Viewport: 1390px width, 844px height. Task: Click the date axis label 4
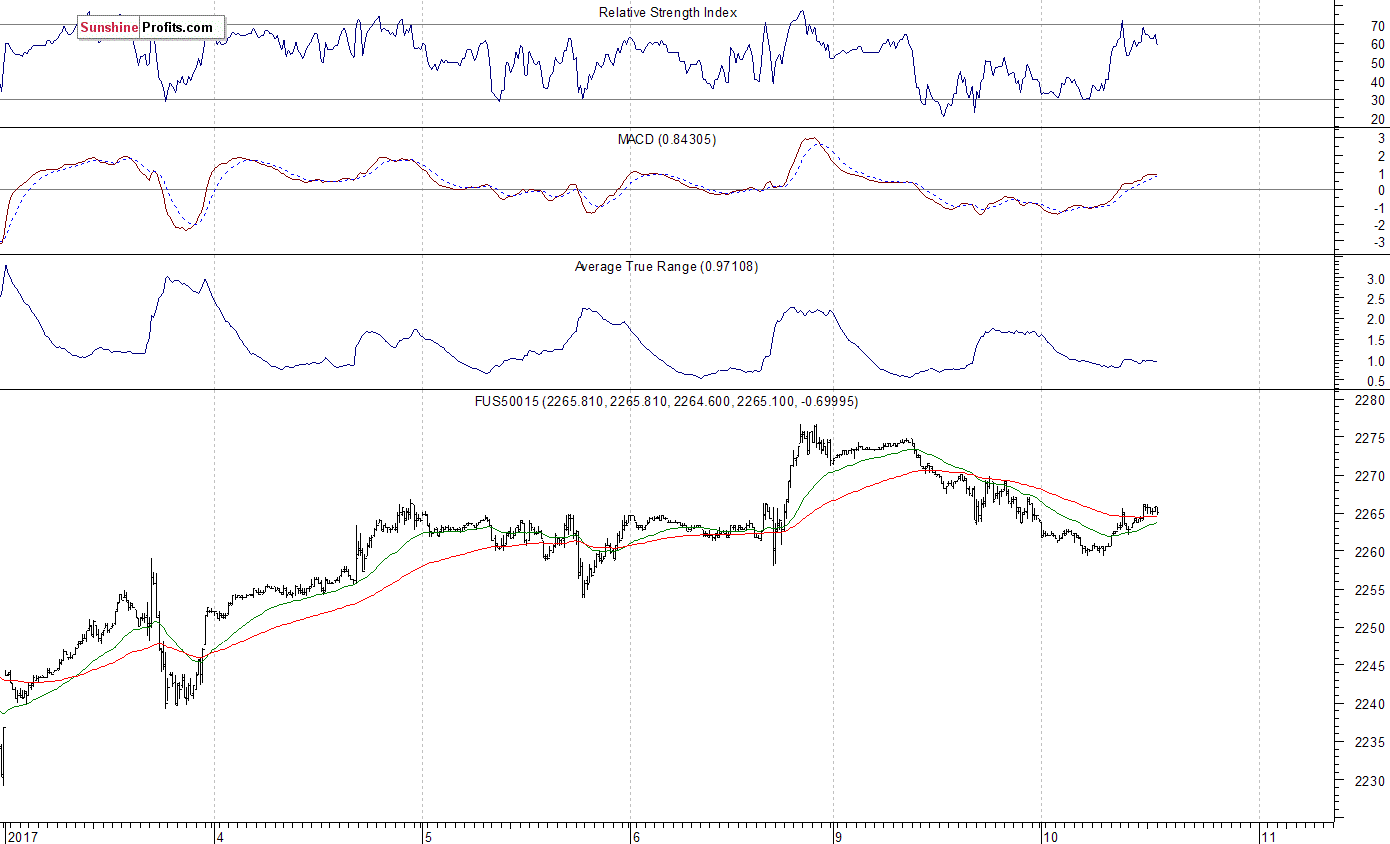click(x=220, y=835)
